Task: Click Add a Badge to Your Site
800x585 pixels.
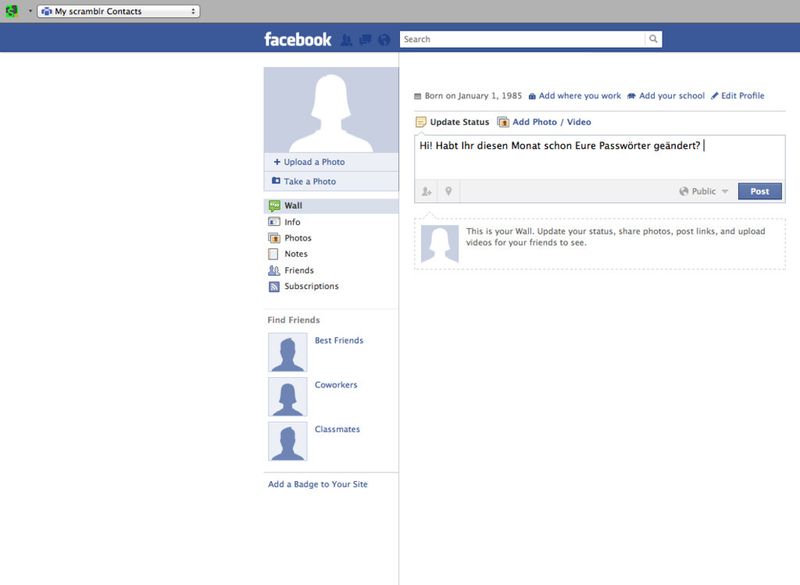Action: click(318, 484)
